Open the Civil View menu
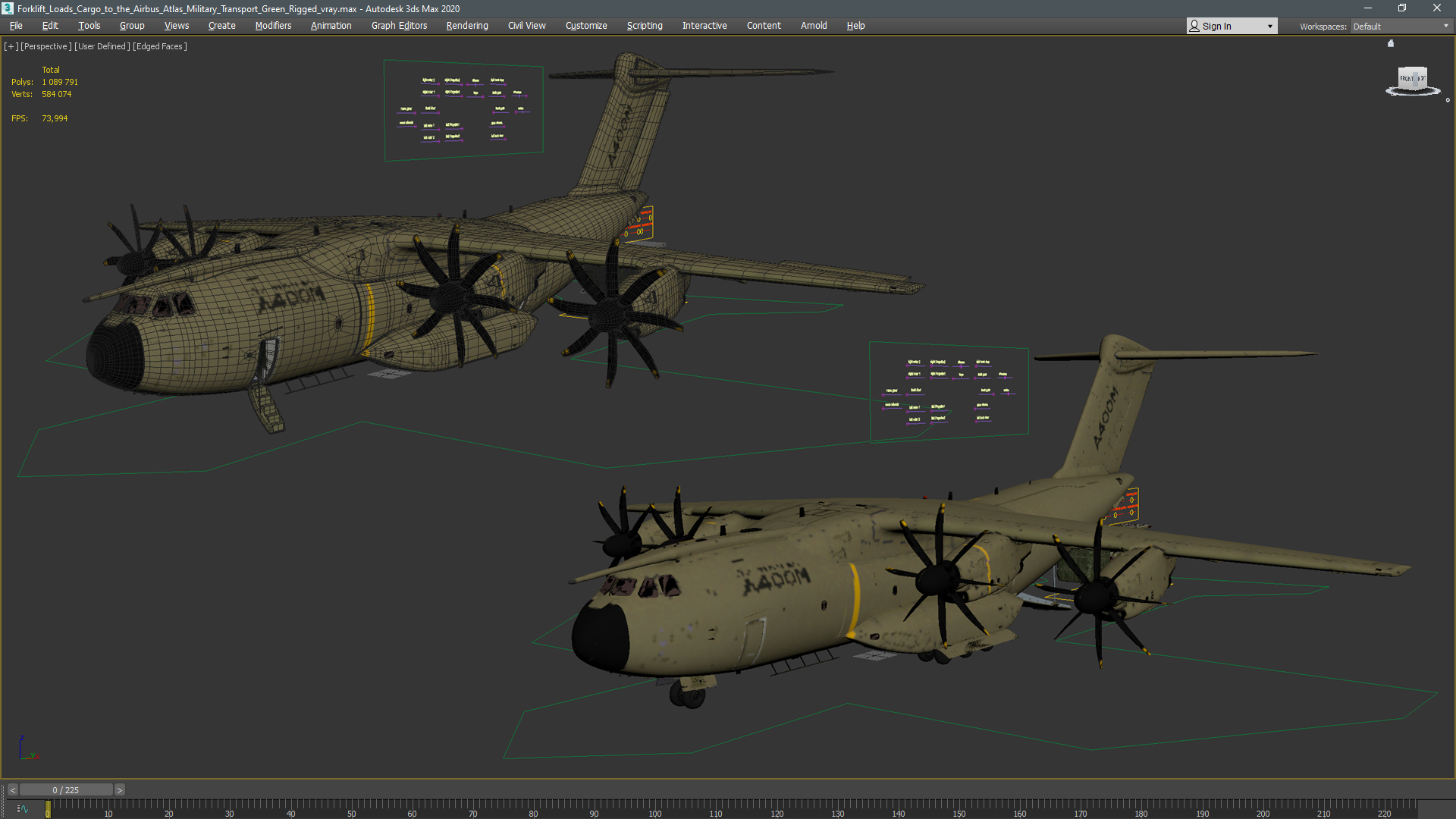 point(526,26)
